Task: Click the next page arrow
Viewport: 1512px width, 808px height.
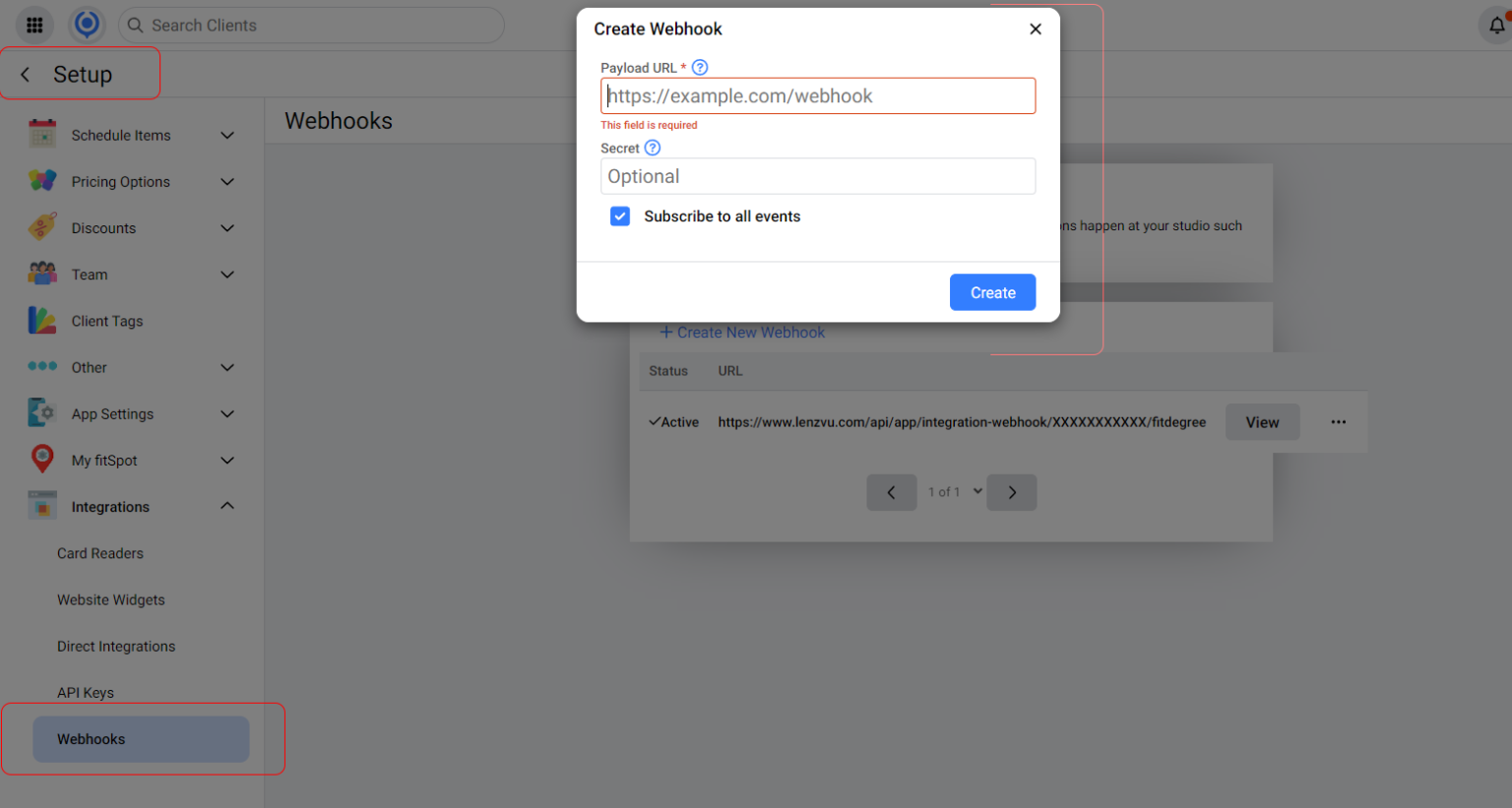Action: pos(1011,492)
